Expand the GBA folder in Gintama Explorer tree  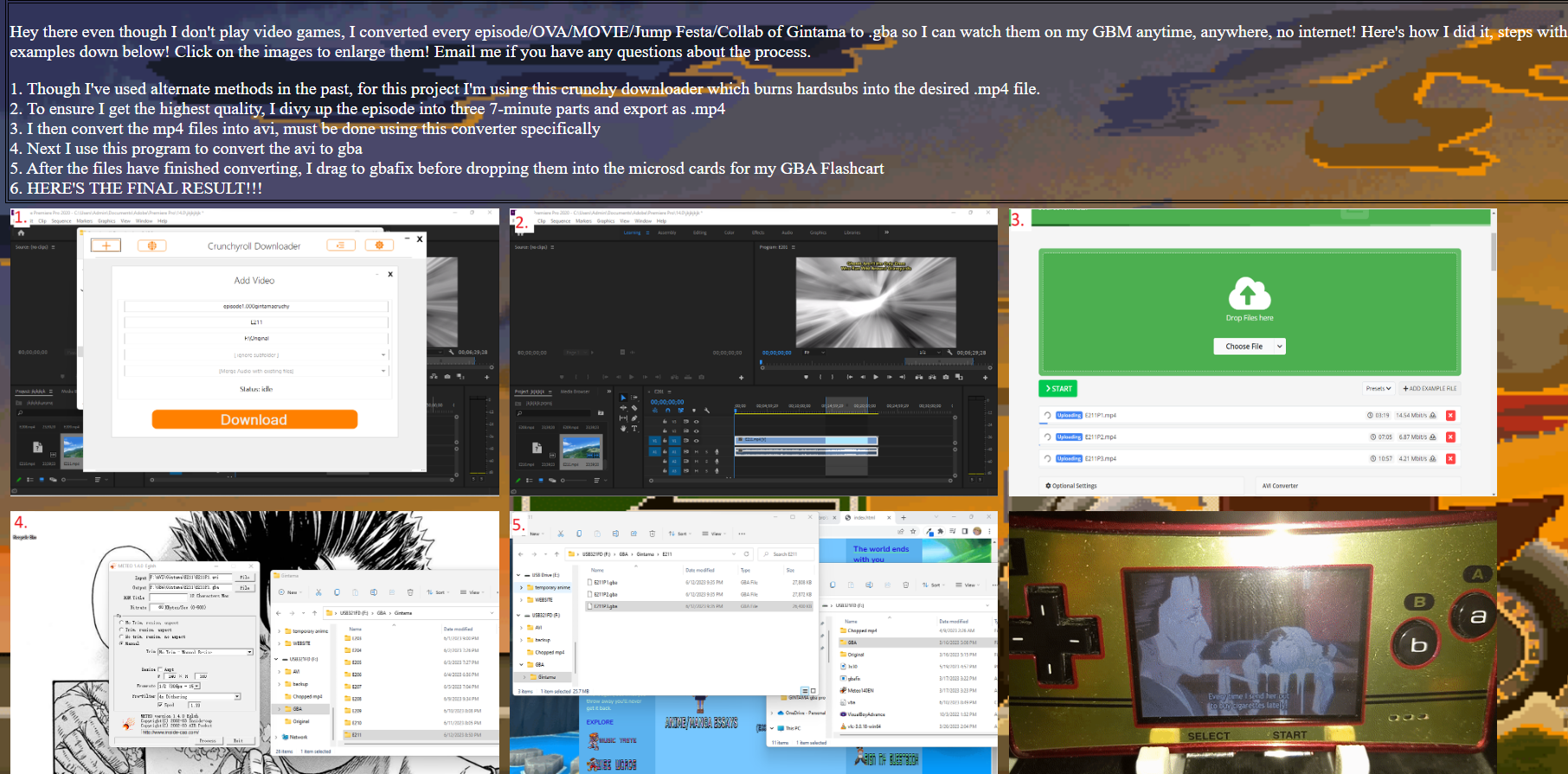coord(280,709)
